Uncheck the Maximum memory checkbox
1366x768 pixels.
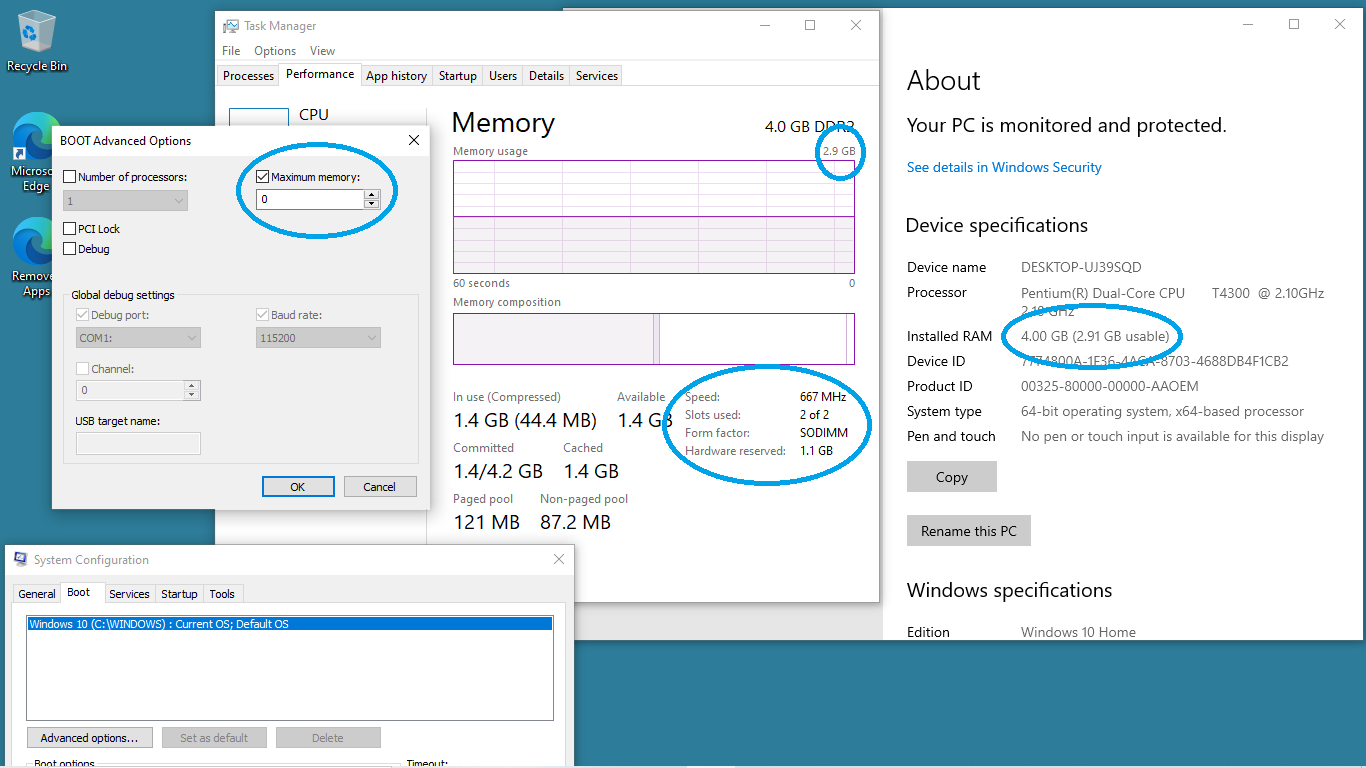(x=263, y=177)
